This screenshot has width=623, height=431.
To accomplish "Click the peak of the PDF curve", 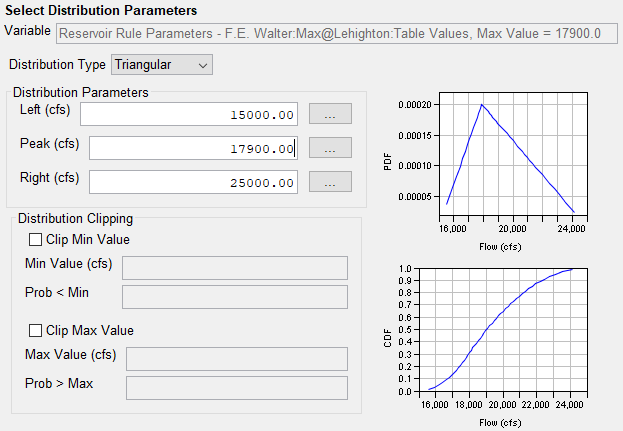I will pos(481,104).
